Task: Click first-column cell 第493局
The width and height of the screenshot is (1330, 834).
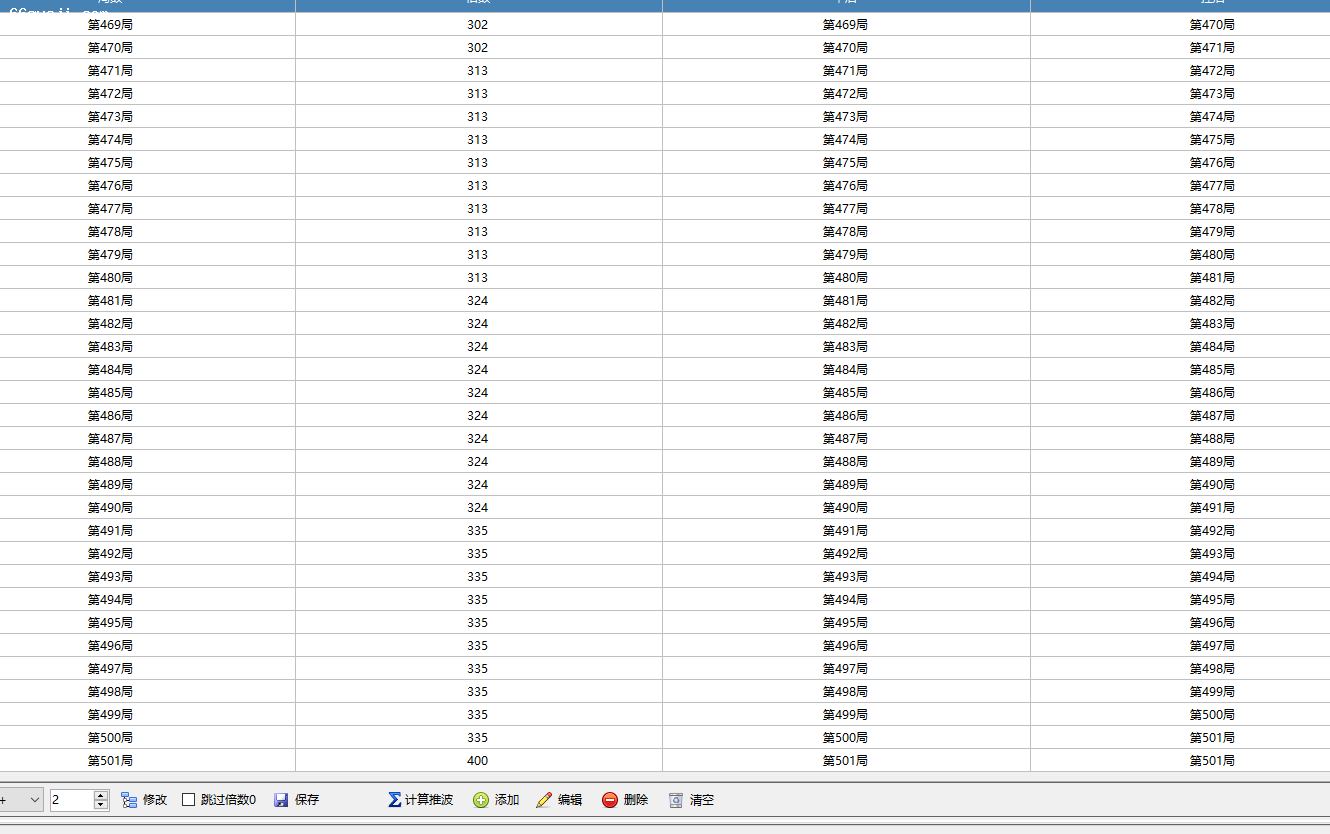Action: tap(110, 577)
